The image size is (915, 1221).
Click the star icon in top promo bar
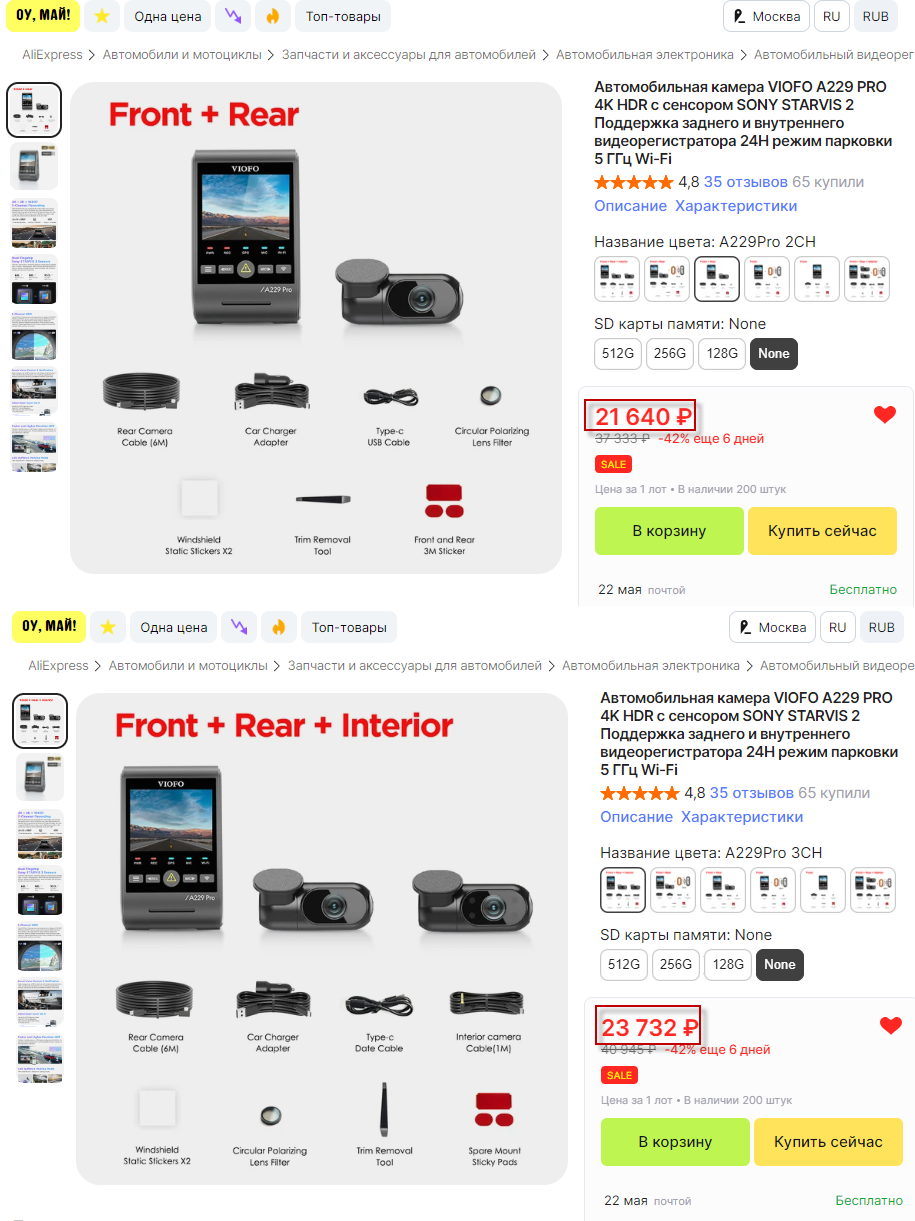(102, 16)
